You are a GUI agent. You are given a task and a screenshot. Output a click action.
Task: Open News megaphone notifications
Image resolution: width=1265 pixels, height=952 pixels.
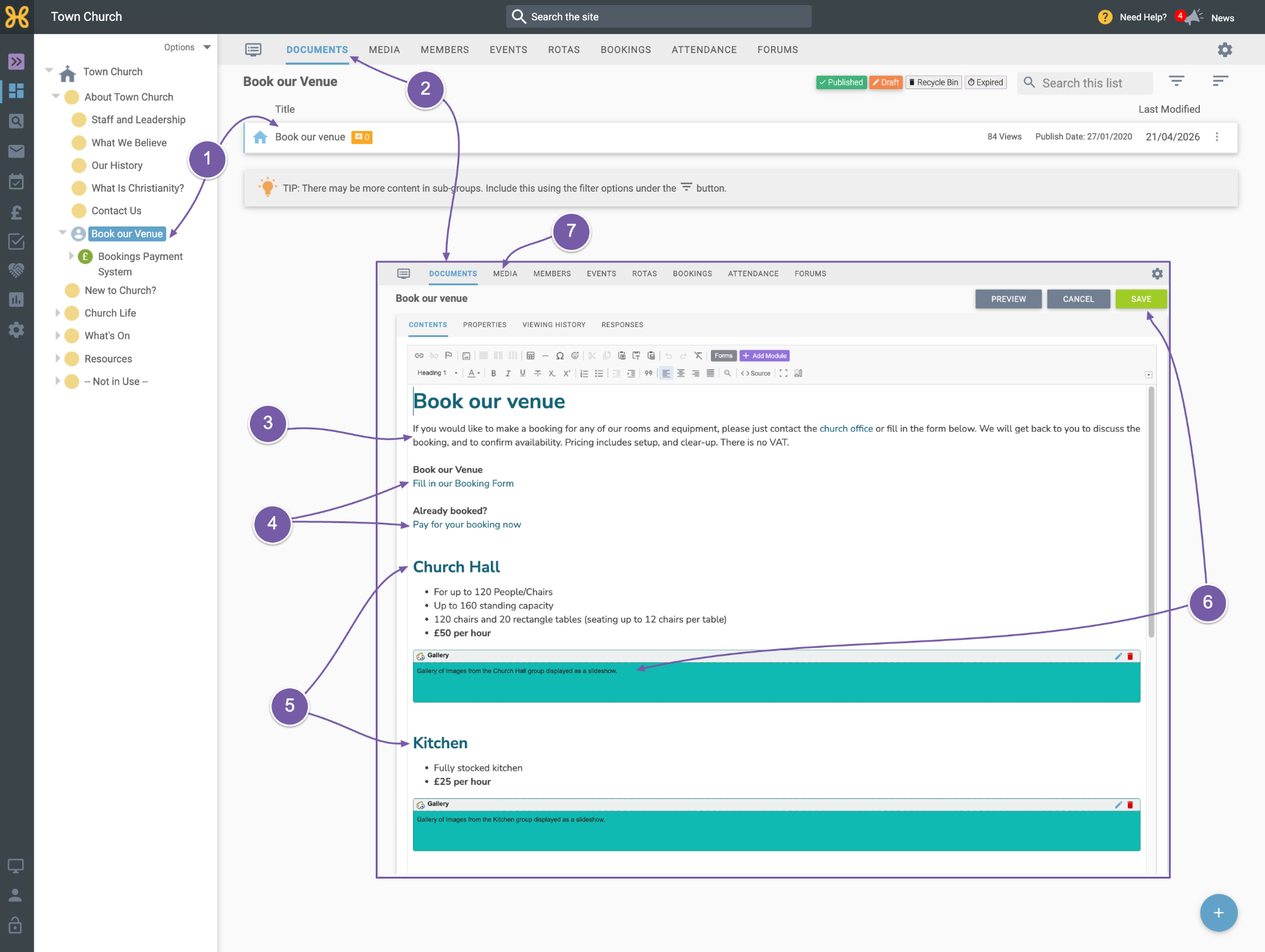[x=1194, y=17]
